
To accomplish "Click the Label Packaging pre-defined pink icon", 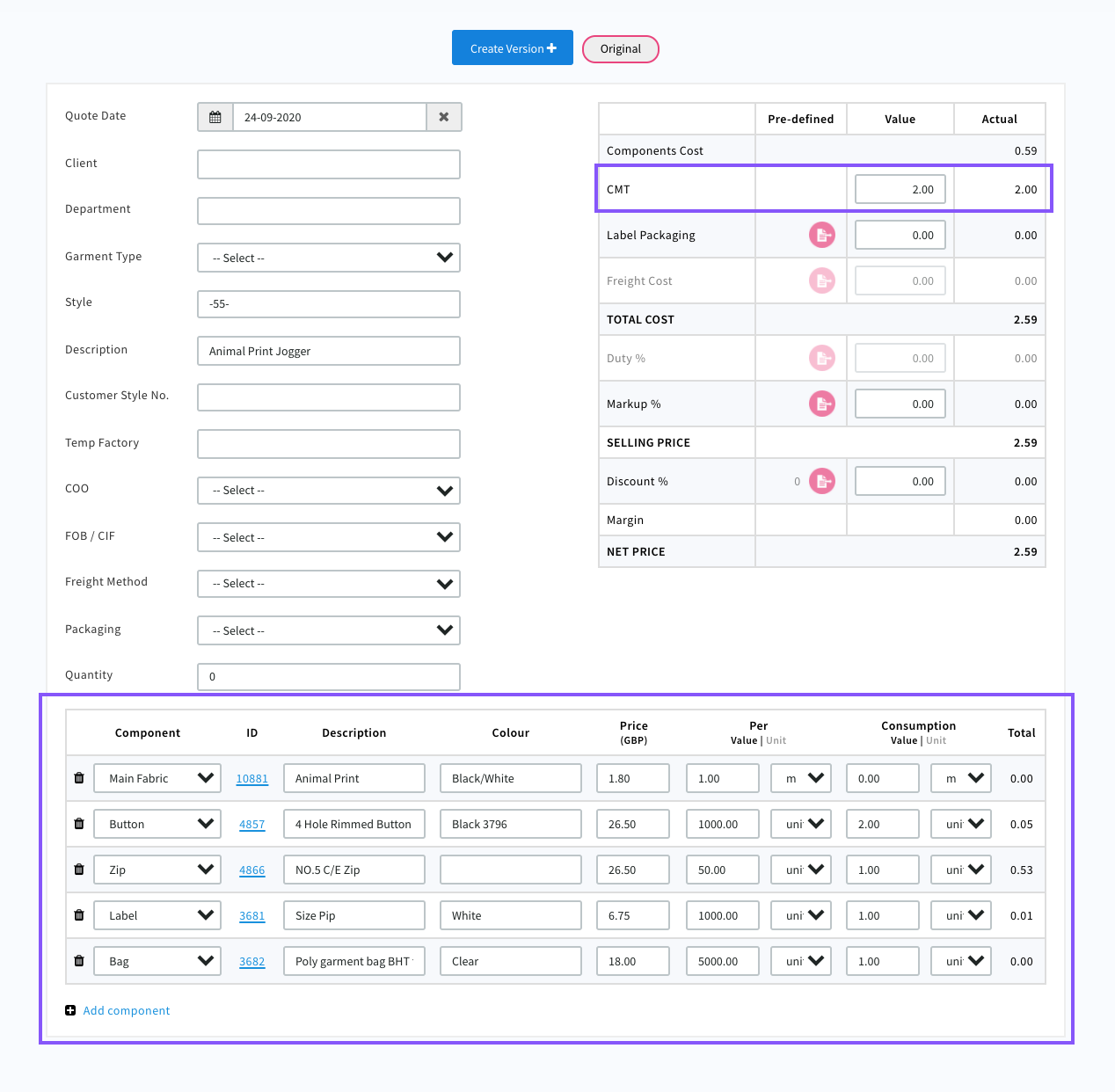I will point(821,235).
